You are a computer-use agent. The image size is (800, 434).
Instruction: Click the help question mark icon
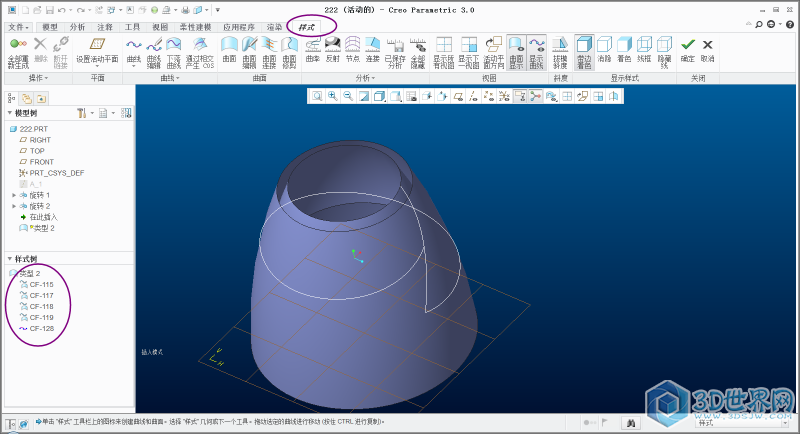click(790, 24)
